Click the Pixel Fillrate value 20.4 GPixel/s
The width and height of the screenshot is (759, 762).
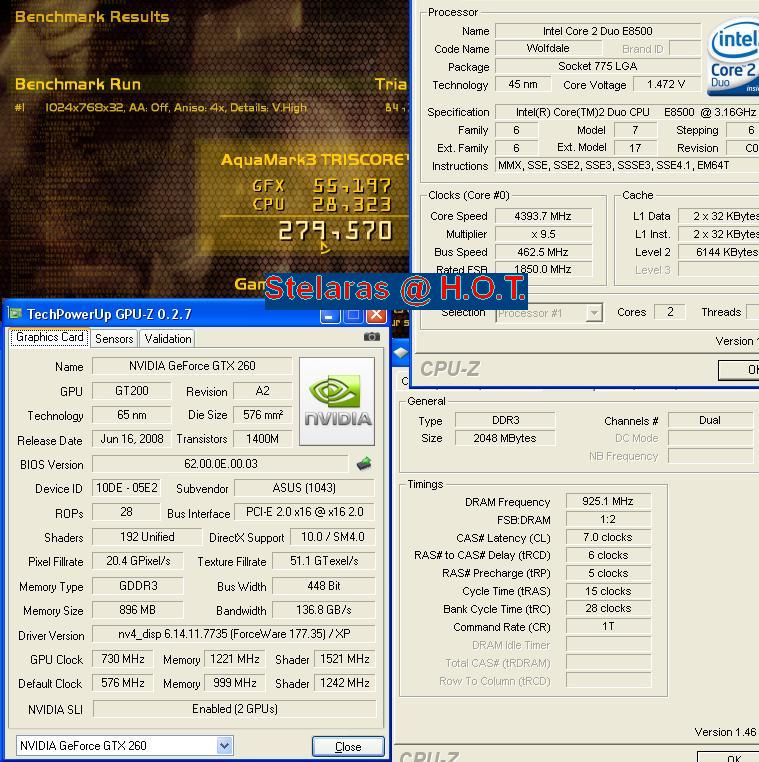point(138,561)
